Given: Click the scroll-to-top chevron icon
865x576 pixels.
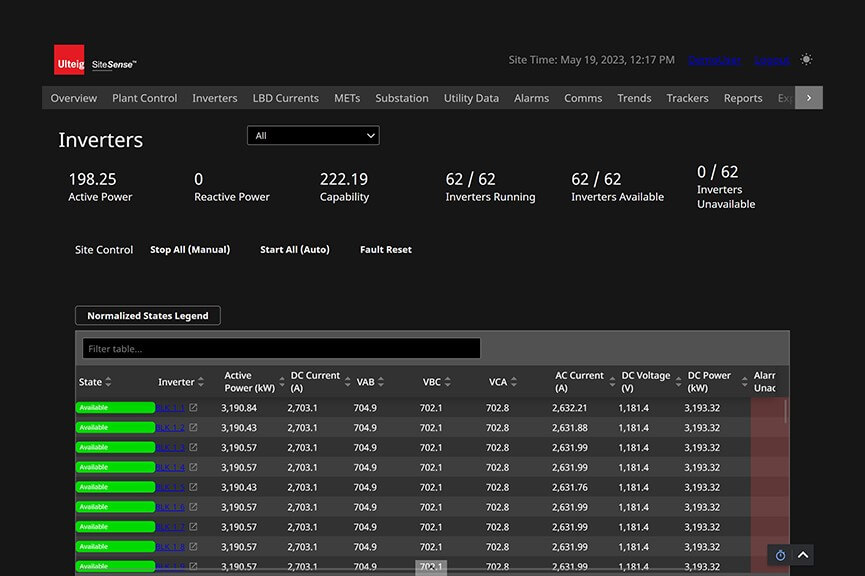Looking at the screenshot, I should [803, 555].
